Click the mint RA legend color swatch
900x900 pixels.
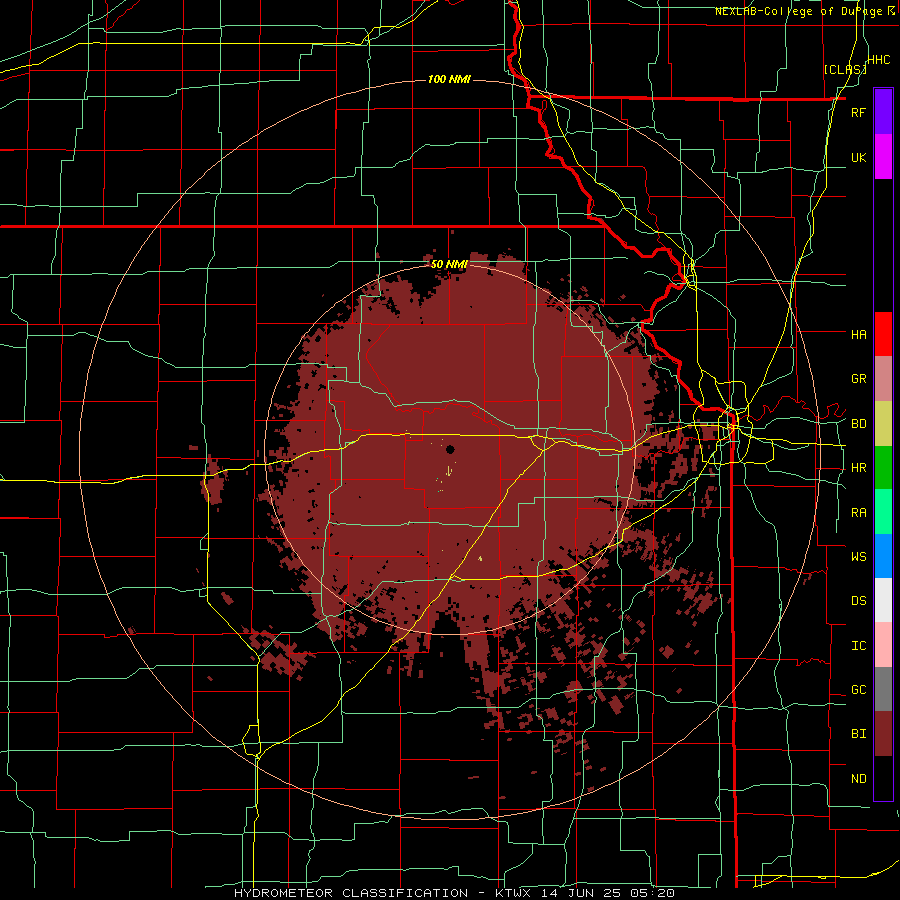tap(883, 512)
